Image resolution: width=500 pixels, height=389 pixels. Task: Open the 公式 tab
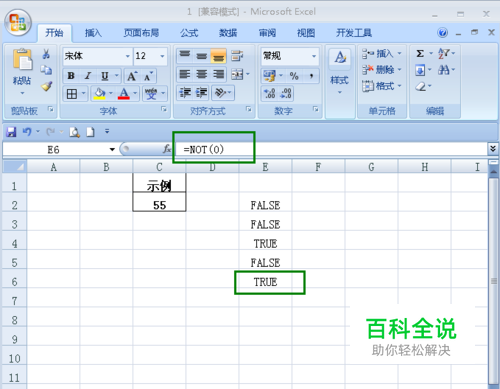point(189,33)
